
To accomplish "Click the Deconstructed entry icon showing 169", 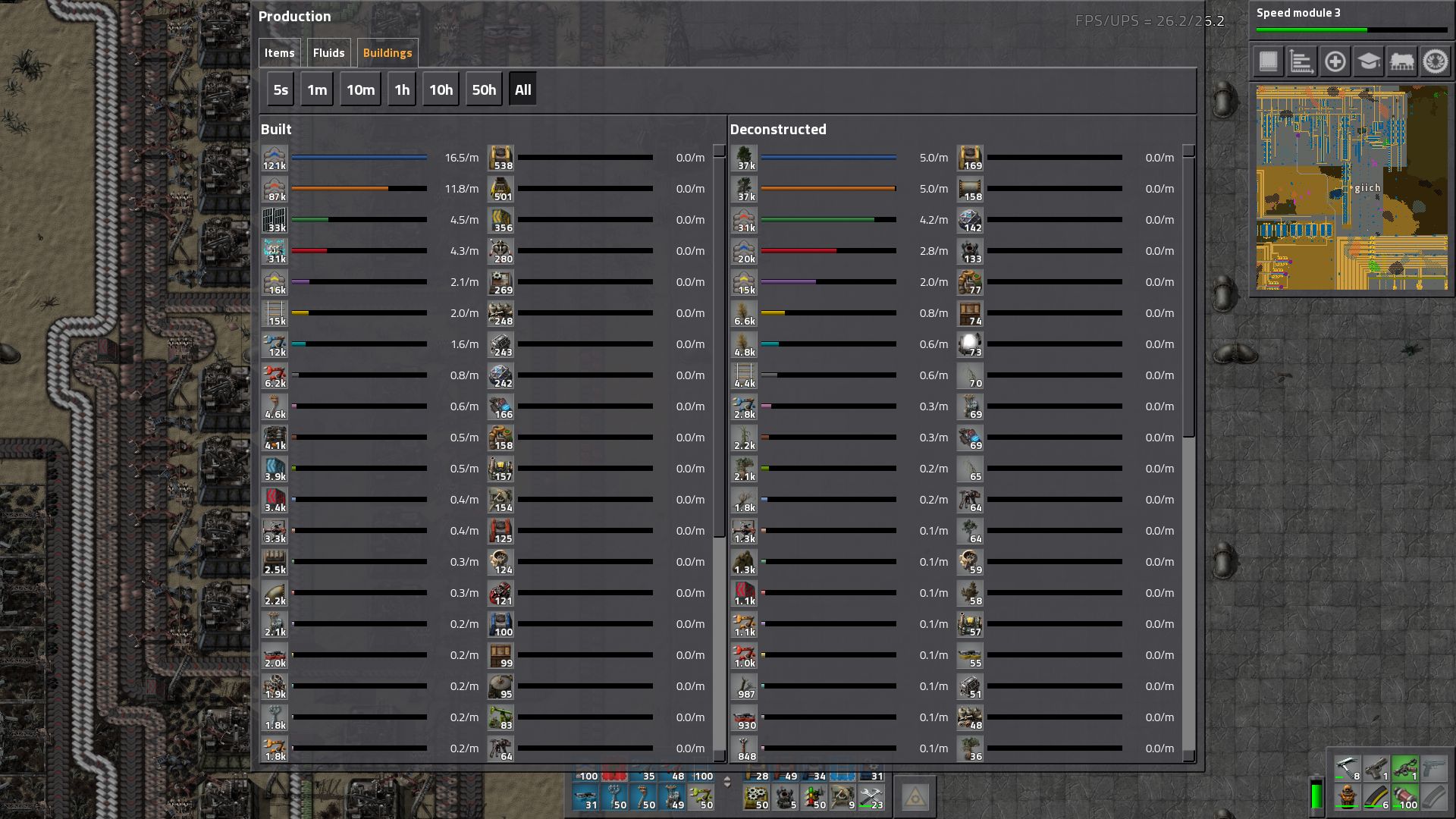I will coord(970,158).
